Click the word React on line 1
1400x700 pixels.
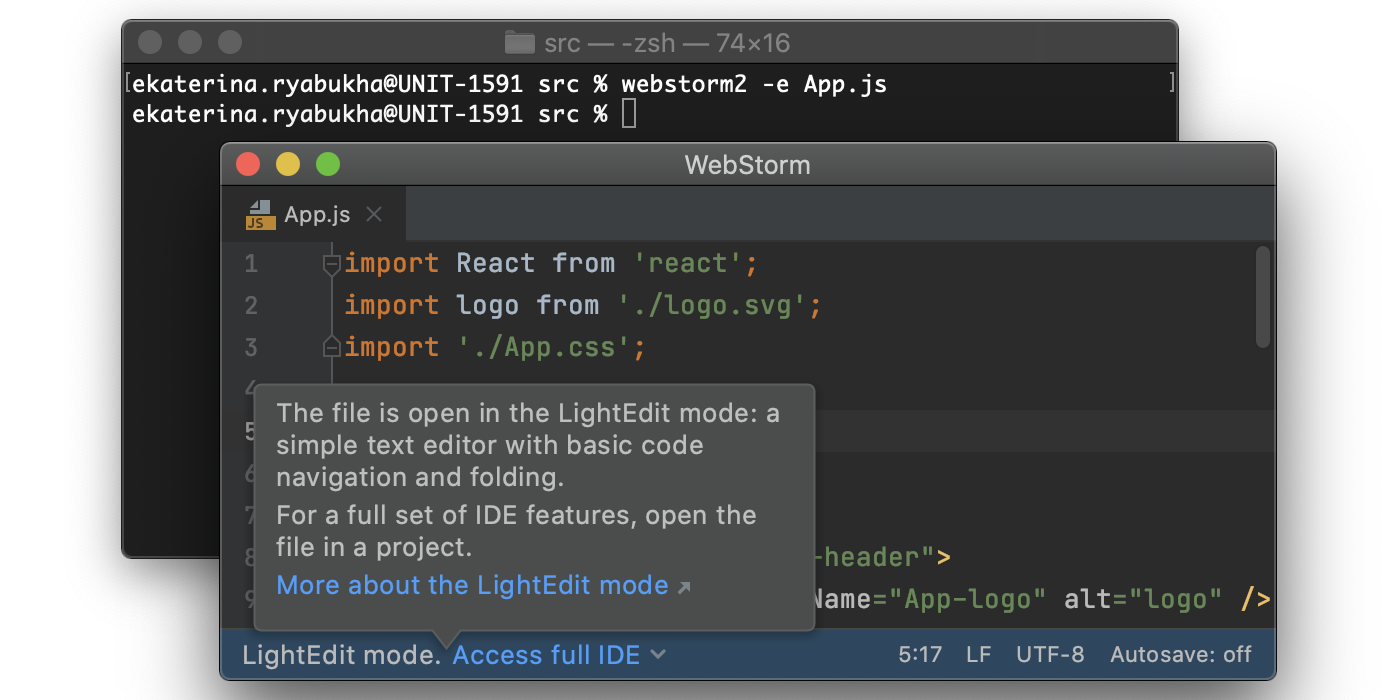click(x=496, y=264)
